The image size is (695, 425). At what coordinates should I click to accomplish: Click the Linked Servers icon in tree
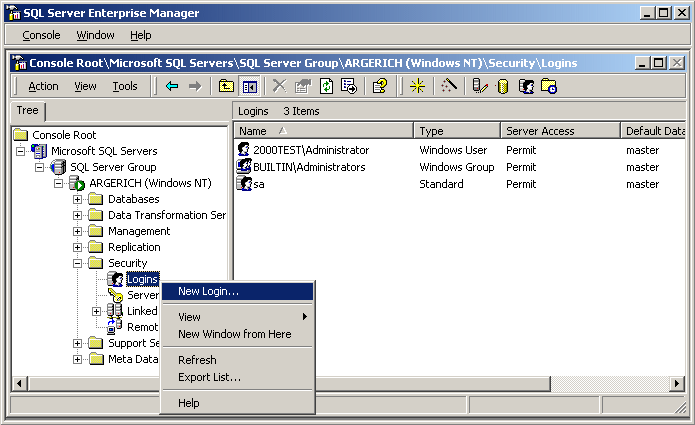[115, 311]
